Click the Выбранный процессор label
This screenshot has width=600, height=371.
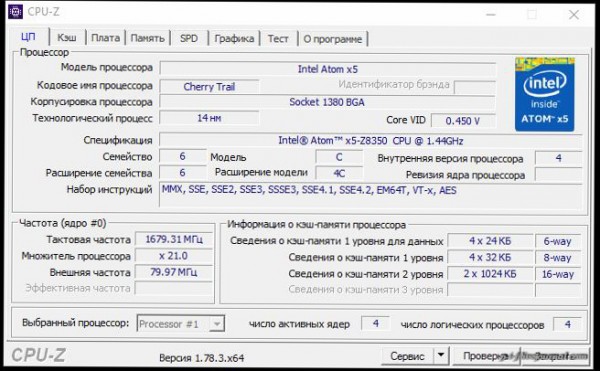pos(76,323)
